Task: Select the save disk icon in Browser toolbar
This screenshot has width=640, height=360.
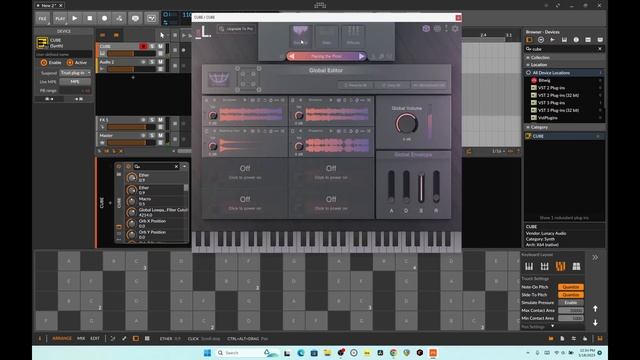Action: 564,40
